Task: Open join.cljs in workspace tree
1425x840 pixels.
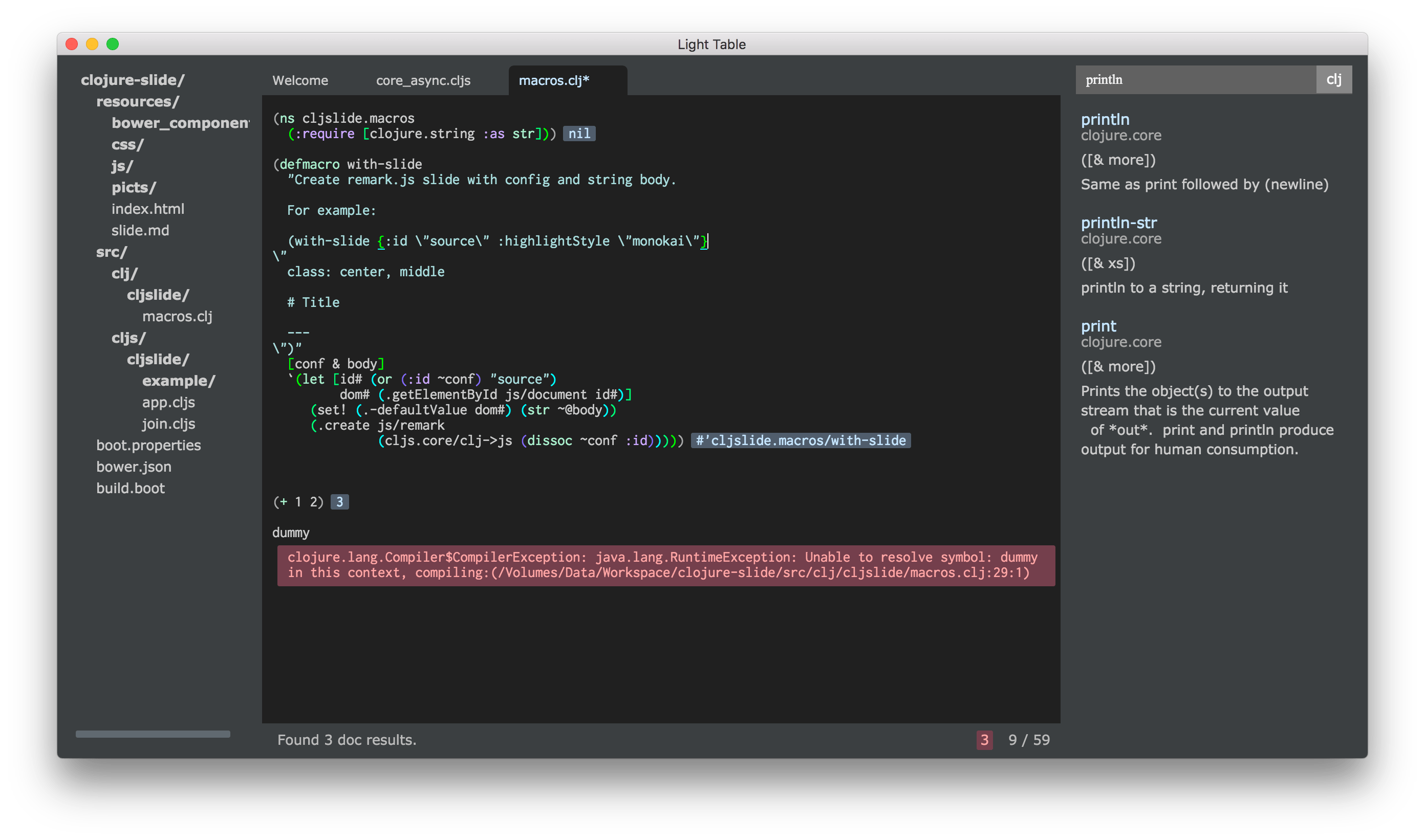Action: (x=168, y=424)
